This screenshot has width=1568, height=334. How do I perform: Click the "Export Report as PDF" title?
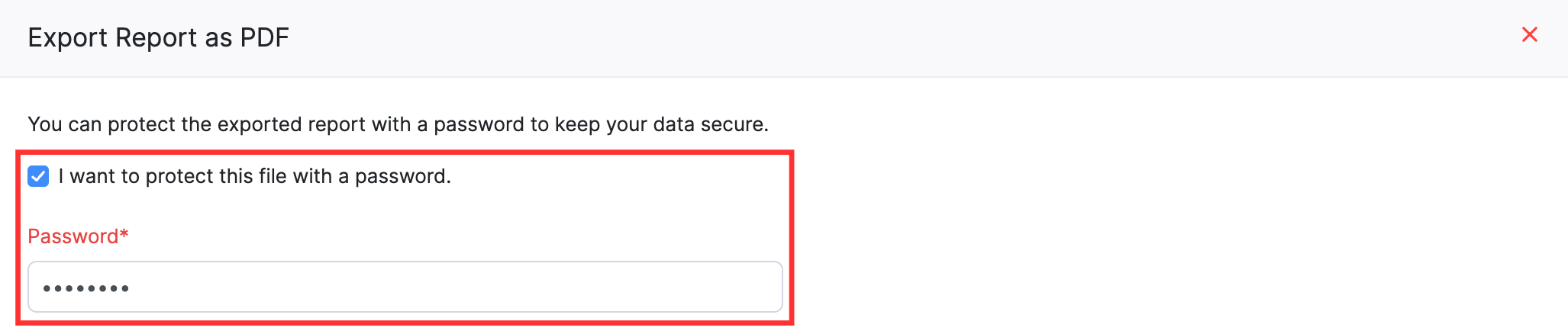point(158,37)
